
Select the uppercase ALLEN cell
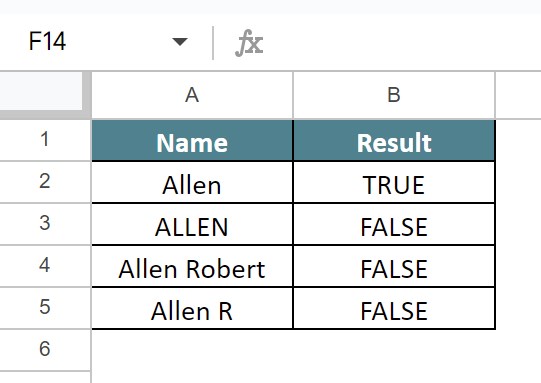[x=192, y=224]
